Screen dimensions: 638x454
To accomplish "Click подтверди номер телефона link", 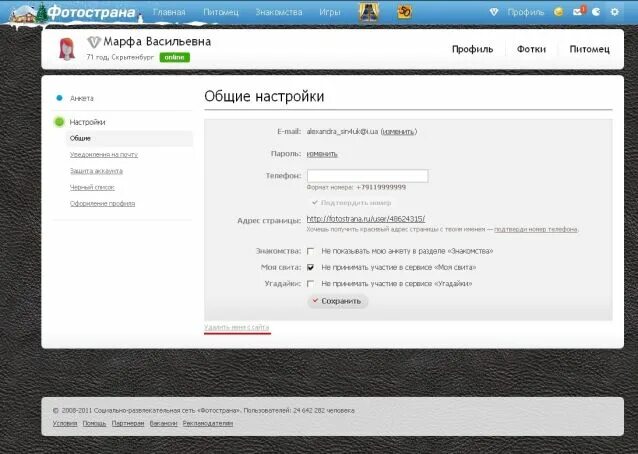I will click(536, 229).
